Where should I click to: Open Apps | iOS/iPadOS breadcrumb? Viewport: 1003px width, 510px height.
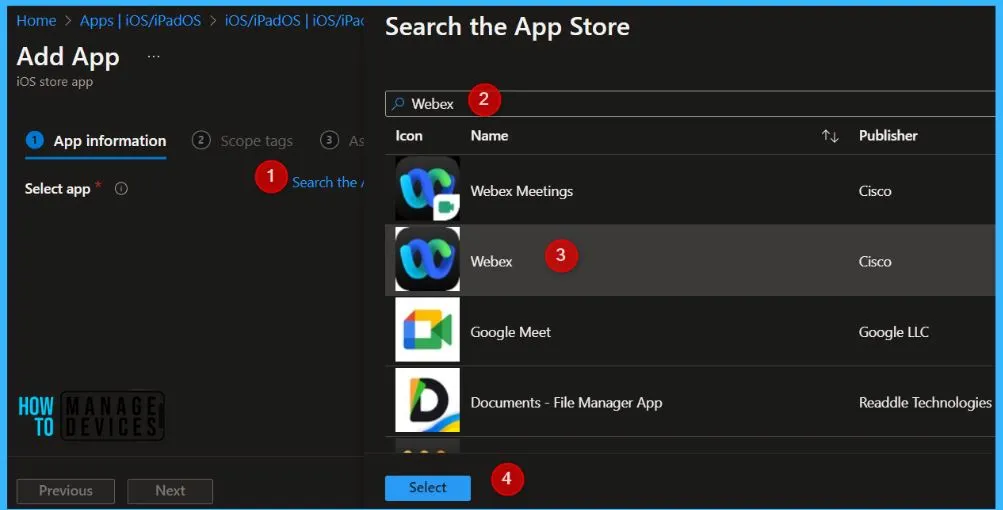tap(140, 20)
